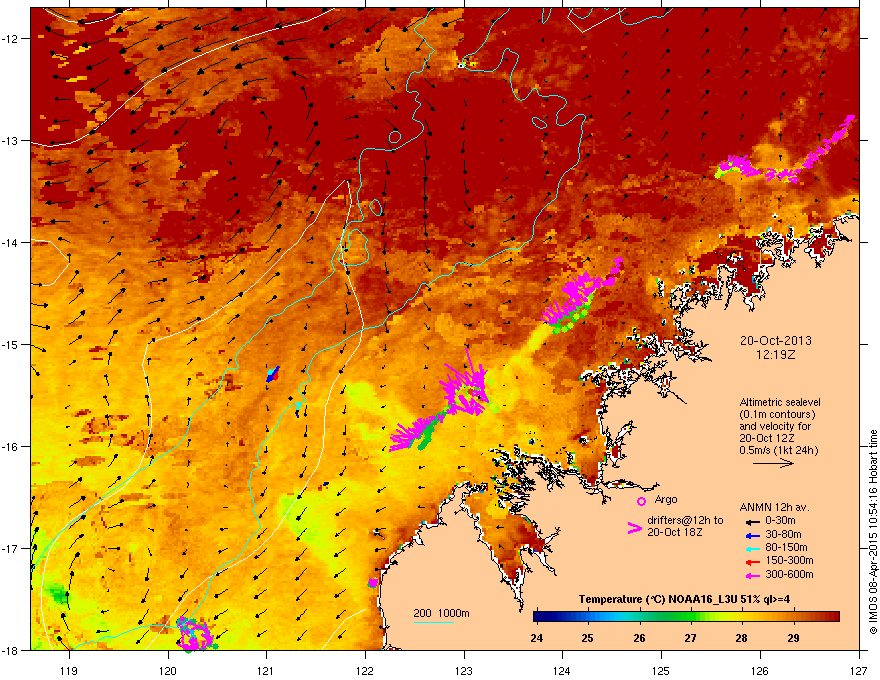
Task: Click the 200 1000m contour legend text
Action: click(441, 613)
